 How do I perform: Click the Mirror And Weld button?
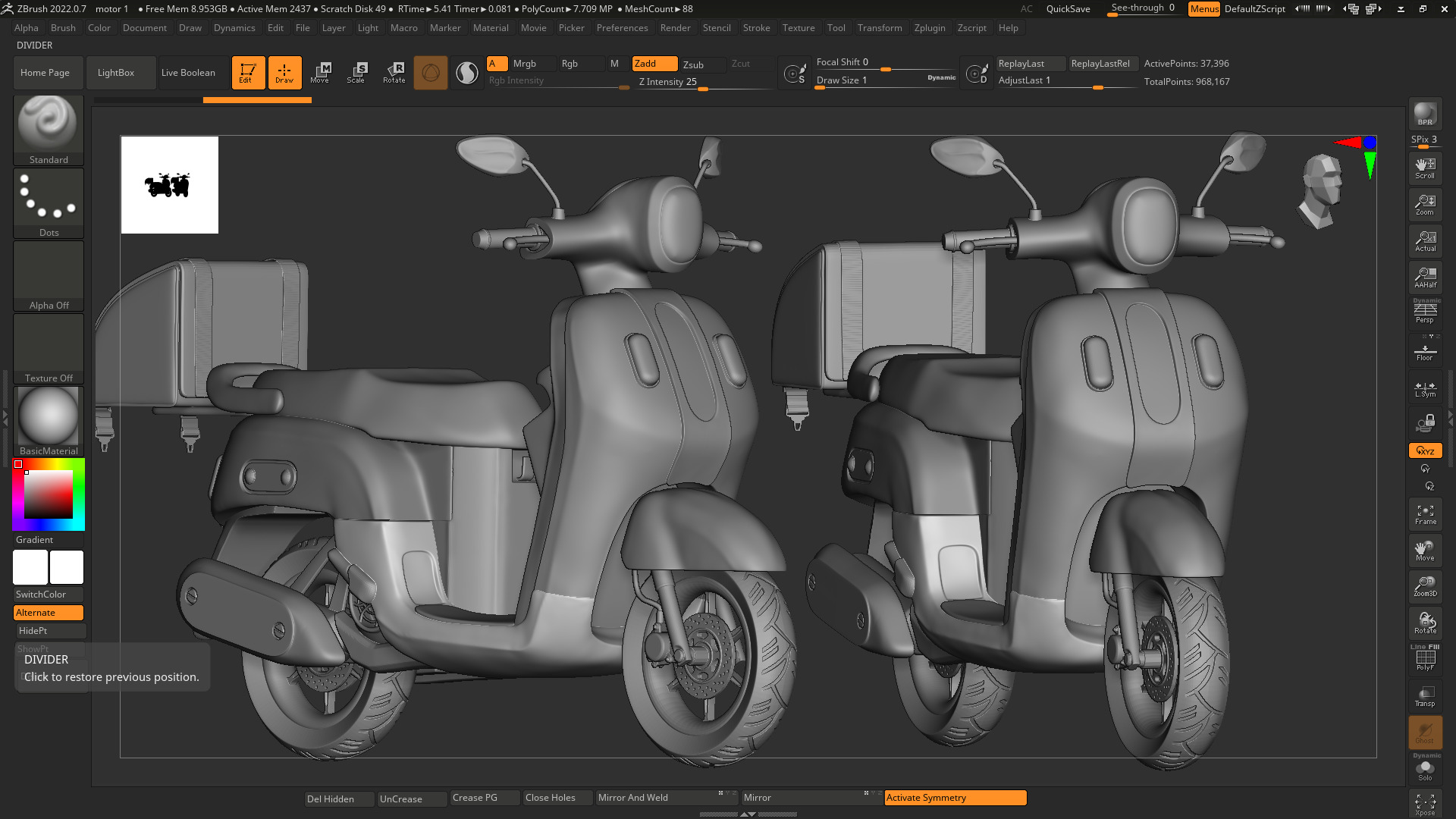(666, 798)
